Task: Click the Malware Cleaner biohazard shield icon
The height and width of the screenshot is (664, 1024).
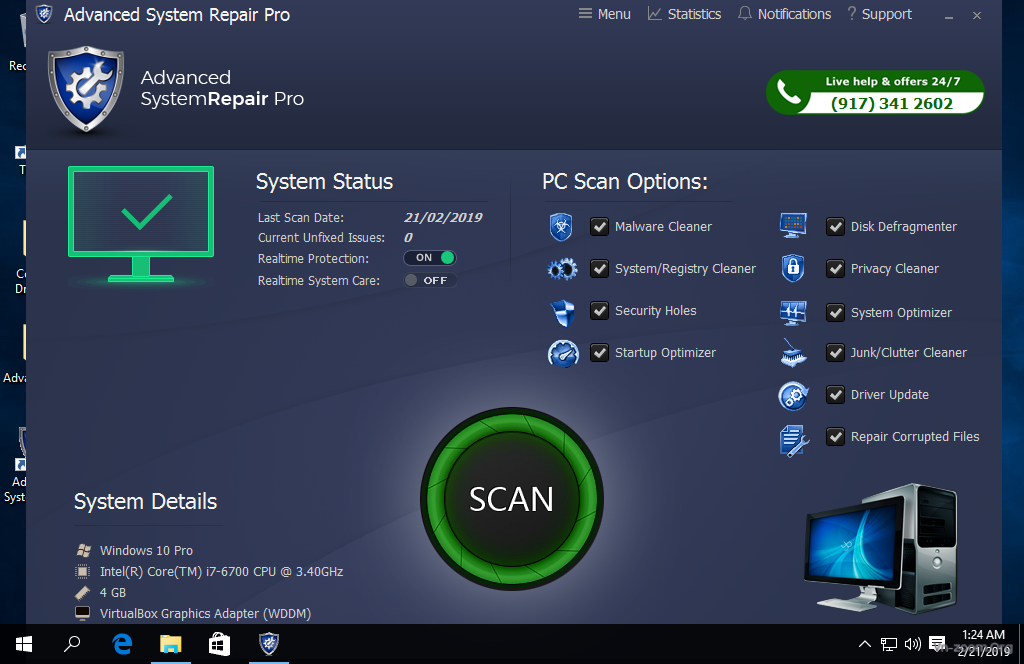Action: pyautogui.click(x=561, y=227)
